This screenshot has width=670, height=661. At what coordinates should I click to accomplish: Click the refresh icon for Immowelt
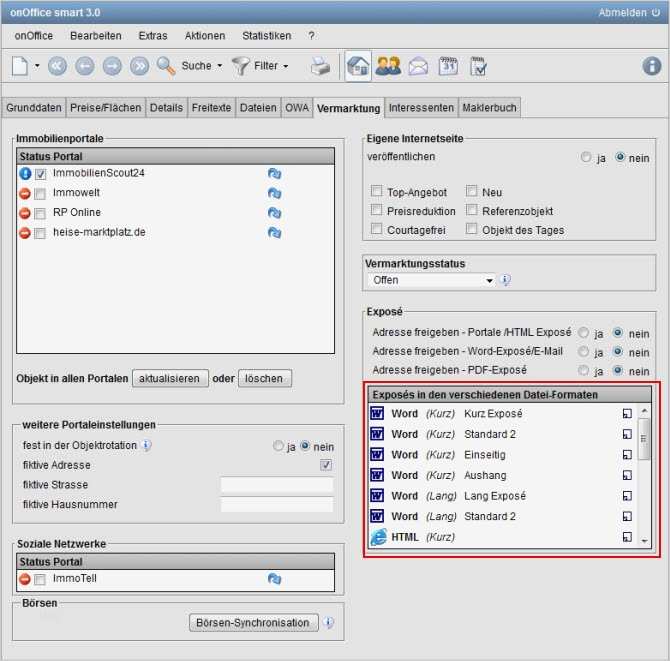(x=274, y=193)
